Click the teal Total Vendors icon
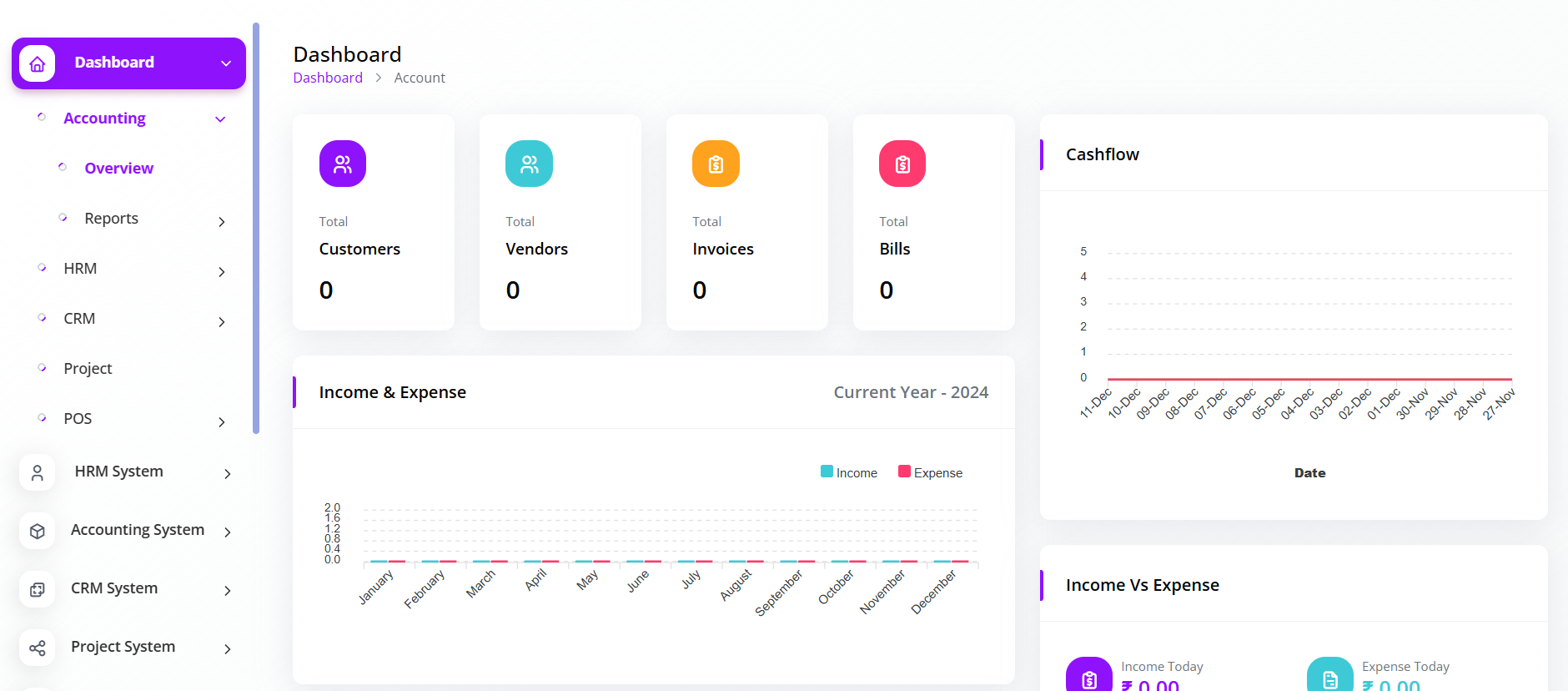Viewport: 1568px width, 691px height. (x=529, y=164)
